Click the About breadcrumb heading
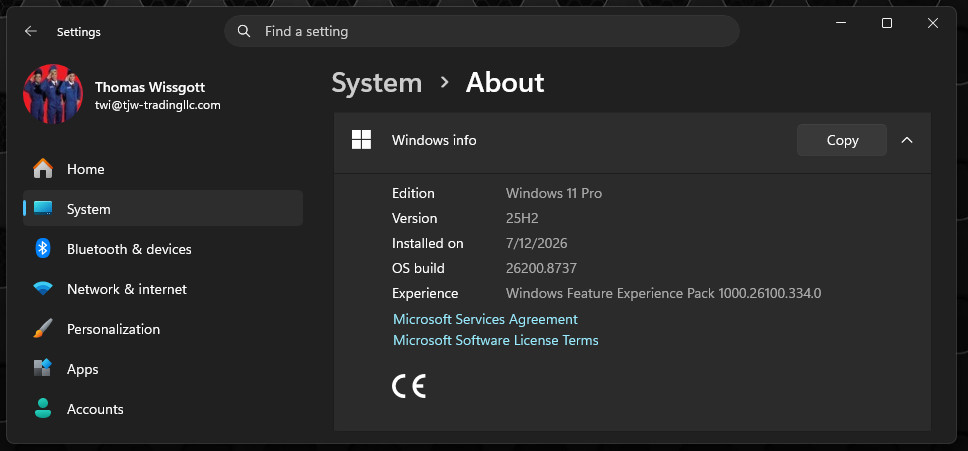968x451 pixels. (x=504, y=83)
